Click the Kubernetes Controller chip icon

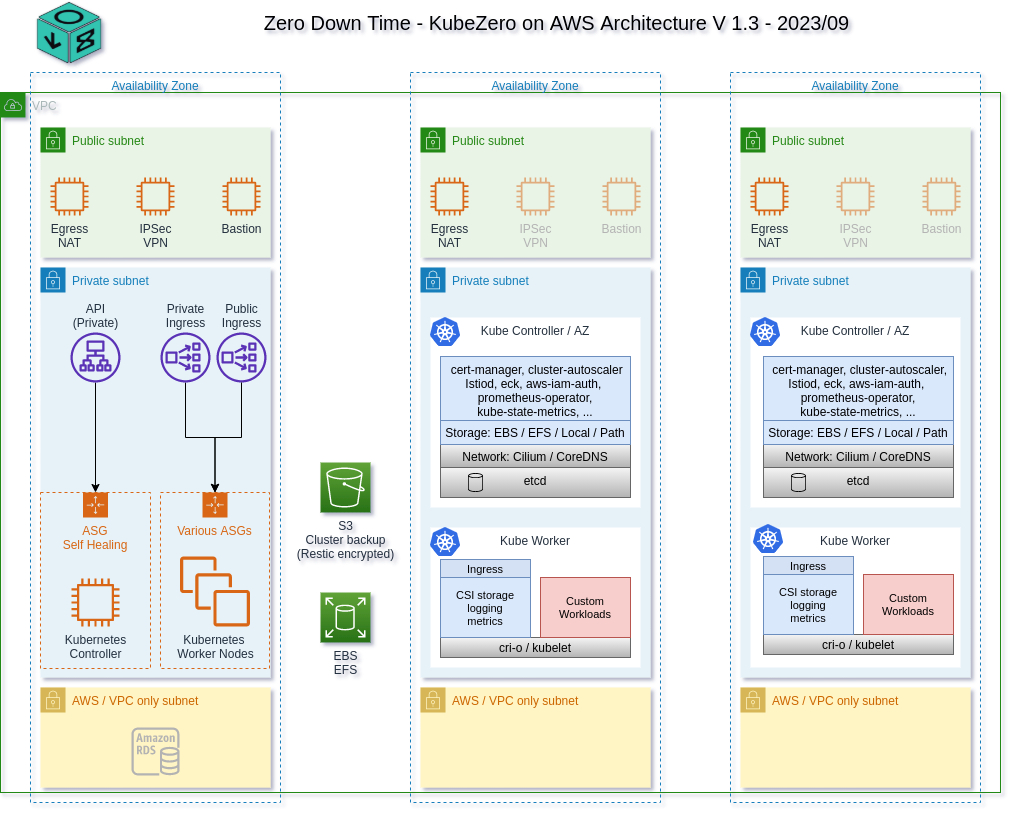click(96, 602)
